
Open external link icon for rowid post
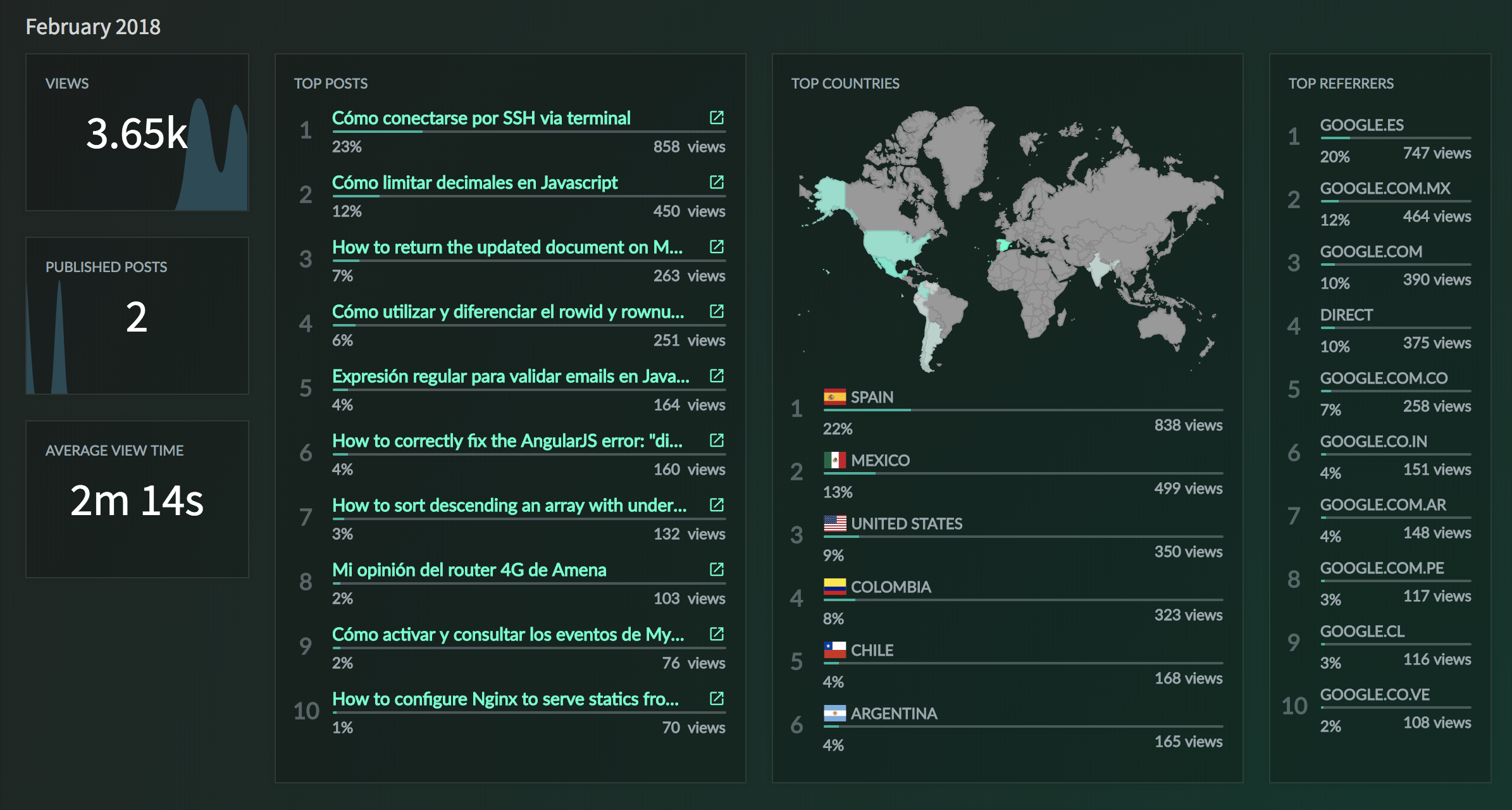716,311
